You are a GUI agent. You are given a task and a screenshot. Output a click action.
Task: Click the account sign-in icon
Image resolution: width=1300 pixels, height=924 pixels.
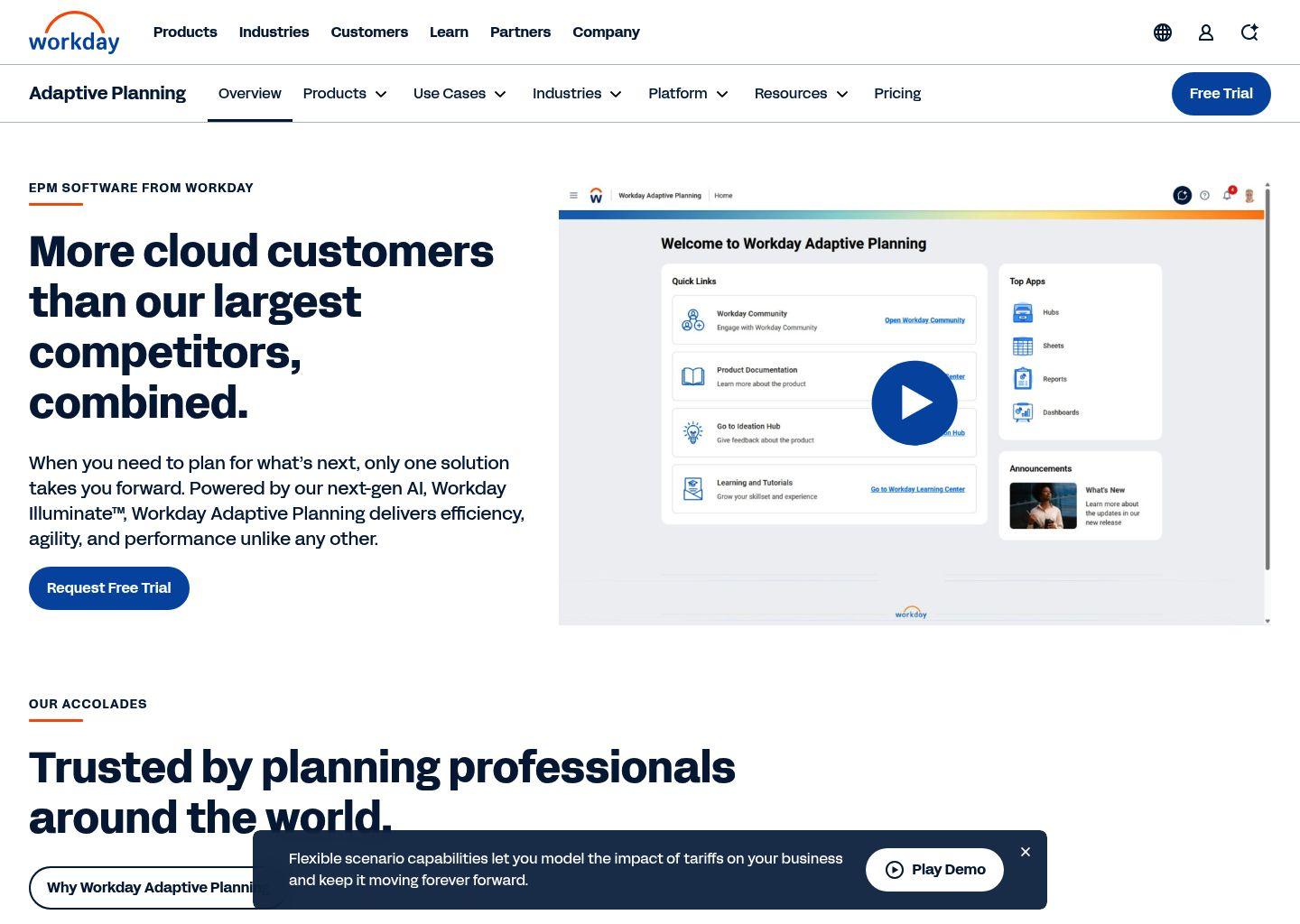[1206, 32]
